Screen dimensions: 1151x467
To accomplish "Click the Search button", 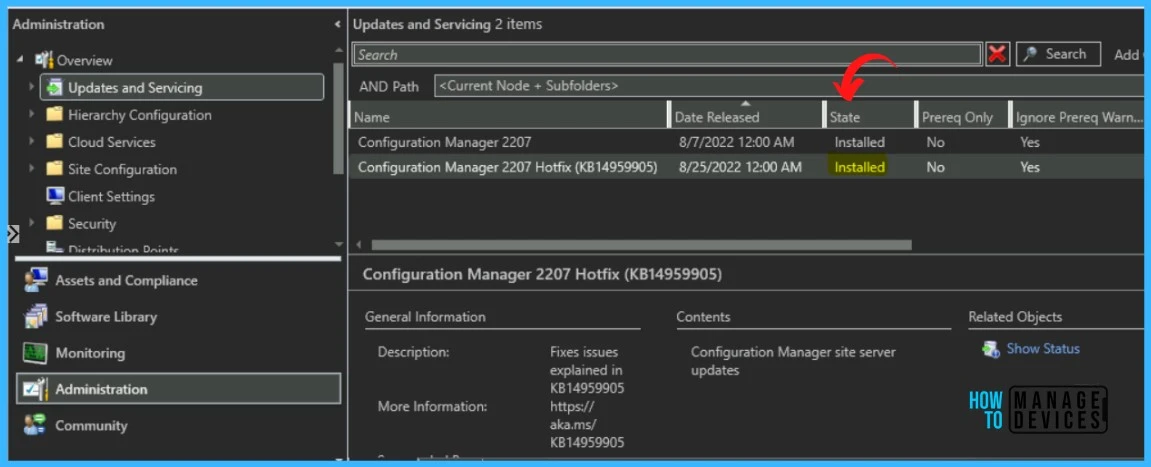I will tap(1058, 54).
